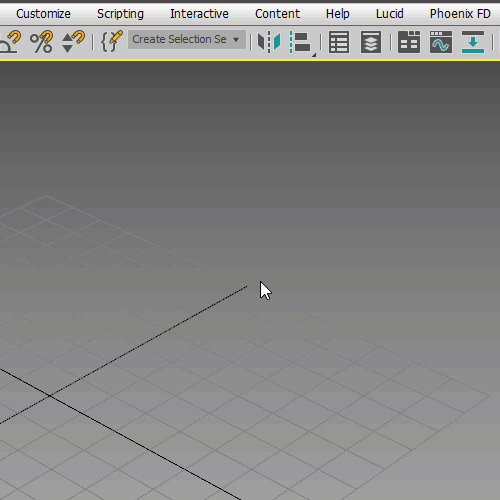Toggle the Angle Snap button

tap(10, 42)
